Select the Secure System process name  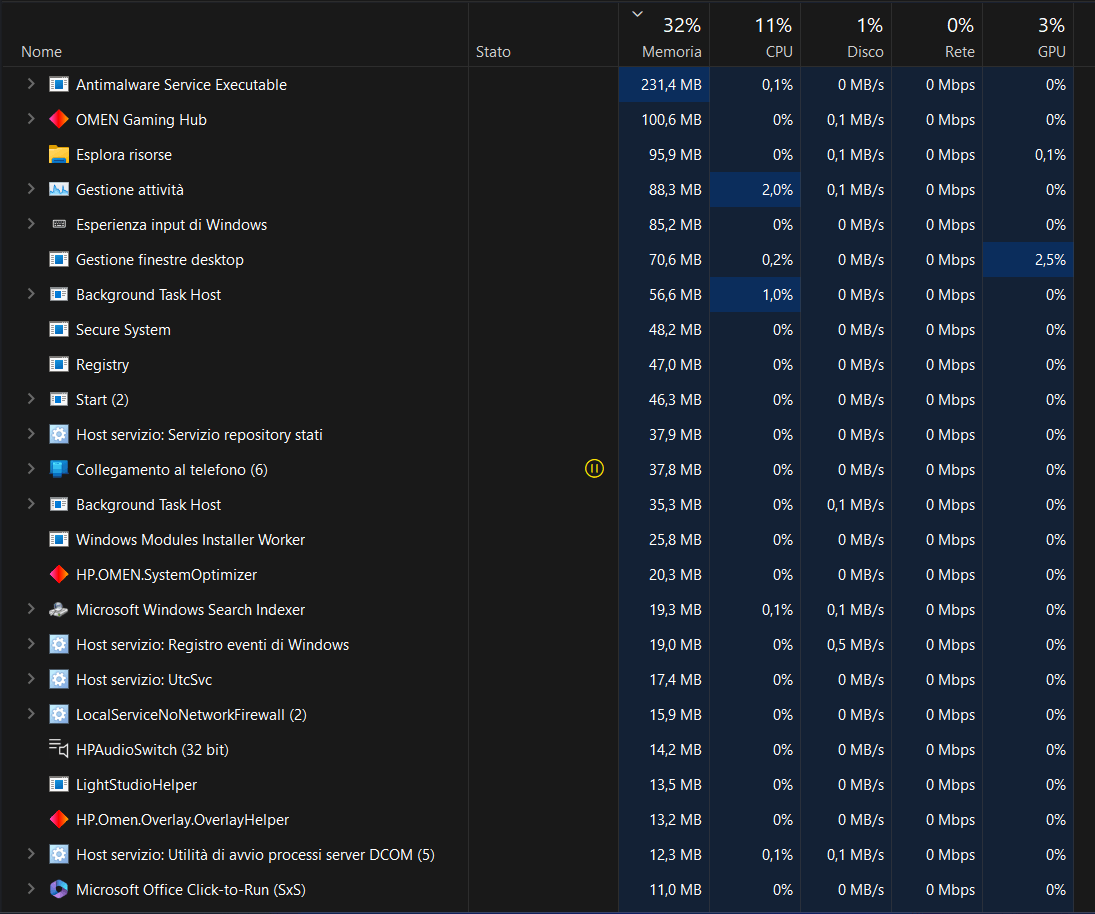tap(123, 330)
